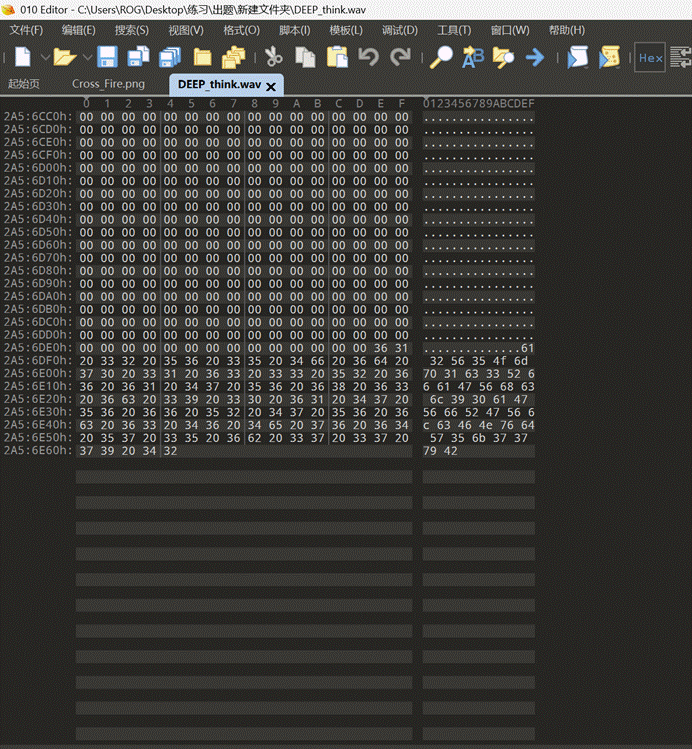Click address 2A5:6E60h row label
The width and height of the screenshot is (692, 749).
coord(38,450)
